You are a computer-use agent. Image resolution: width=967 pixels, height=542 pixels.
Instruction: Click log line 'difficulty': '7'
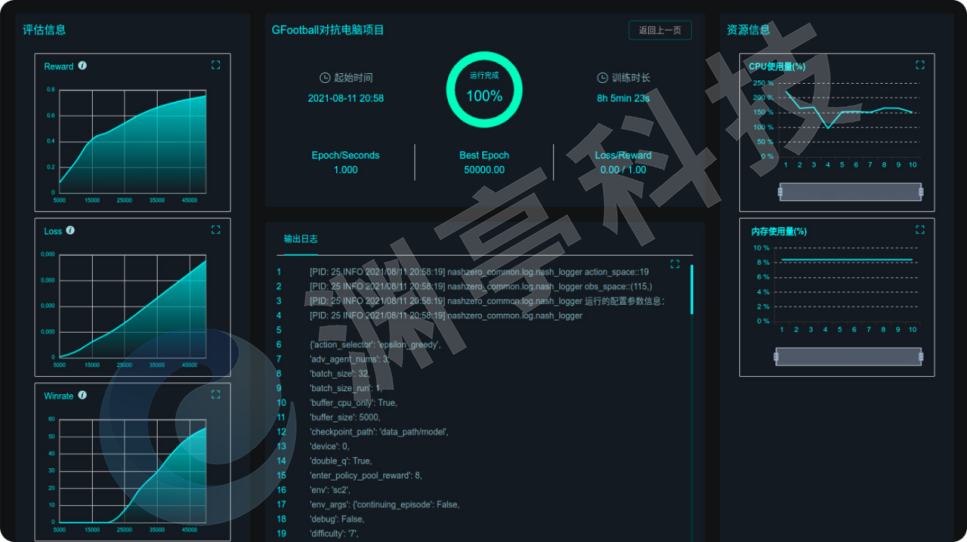tap(334, 533)
